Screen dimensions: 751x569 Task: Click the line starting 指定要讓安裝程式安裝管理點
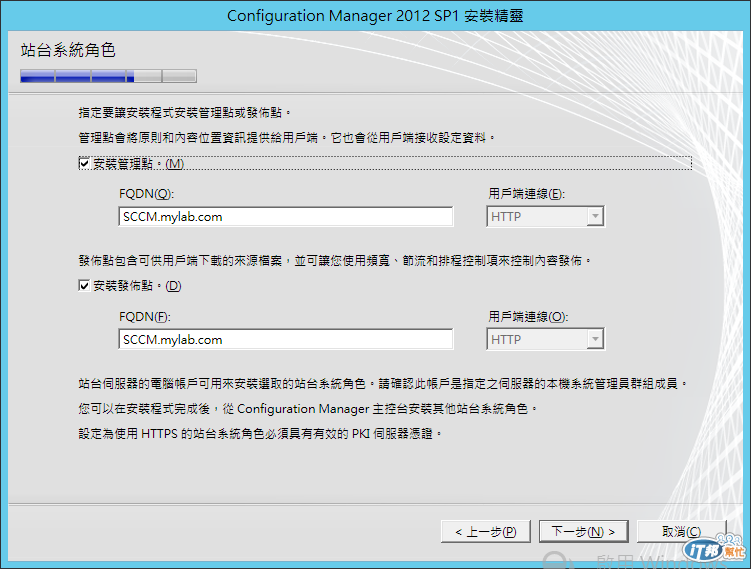(x=184, y=113)
